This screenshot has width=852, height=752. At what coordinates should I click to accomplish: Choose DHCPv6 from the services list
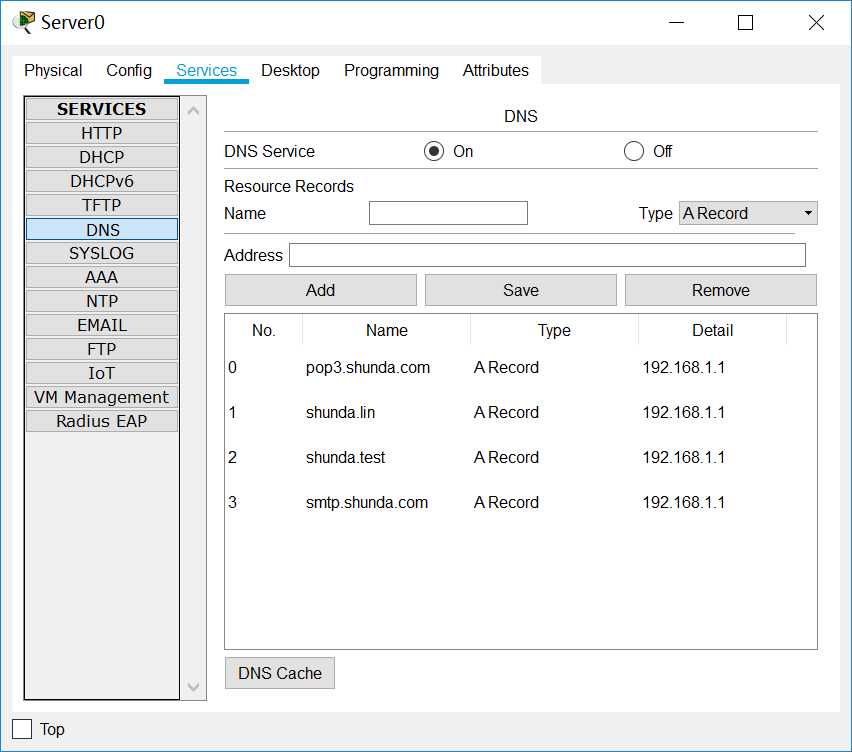pos(102,181)
